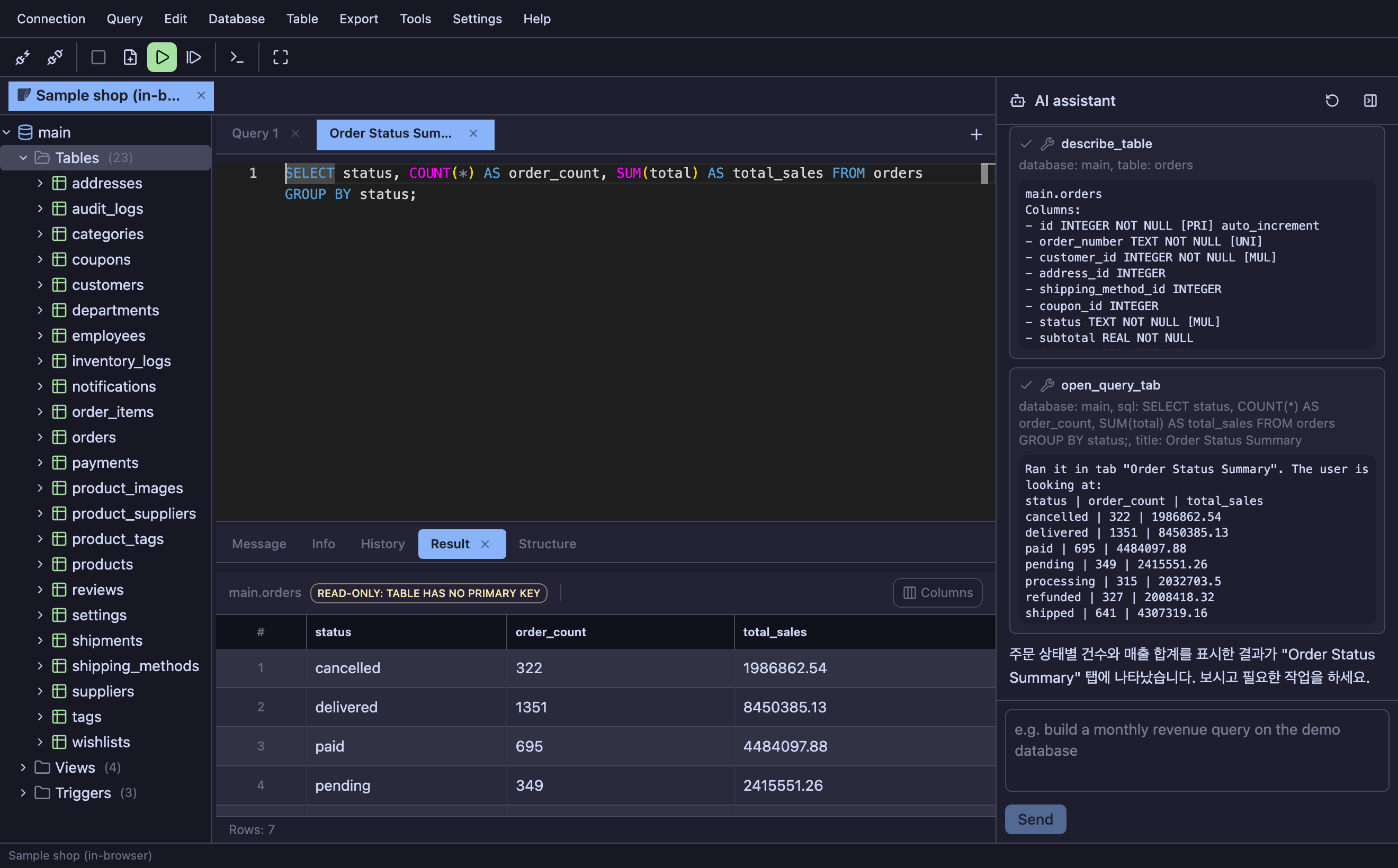The image size is (1398, 868).
Task: Add a new query tab with plus icon
Action: point(976,134)
